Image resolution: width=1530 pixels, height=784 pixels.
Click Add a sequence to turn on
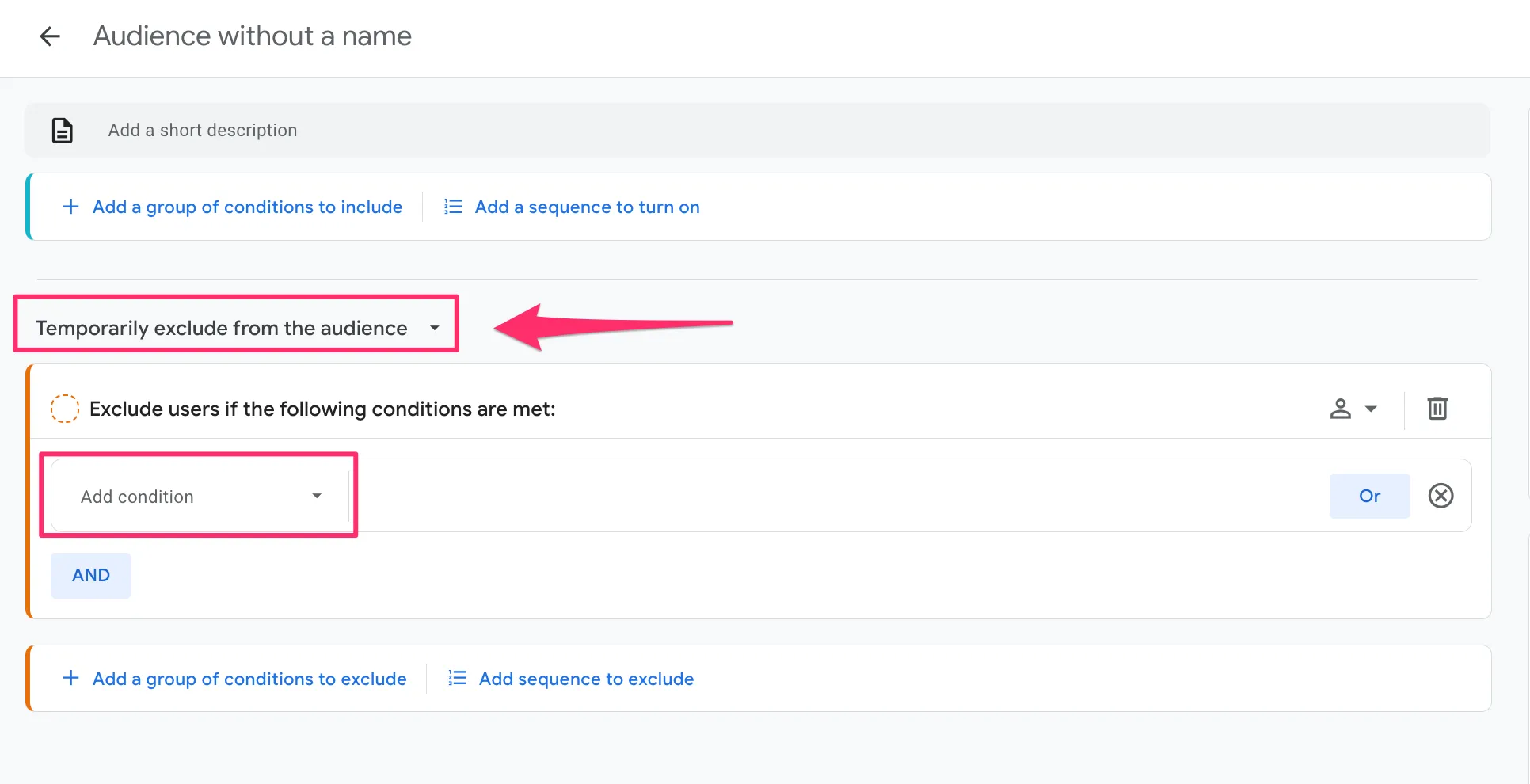pyautogui.click(x=587, y=207)
